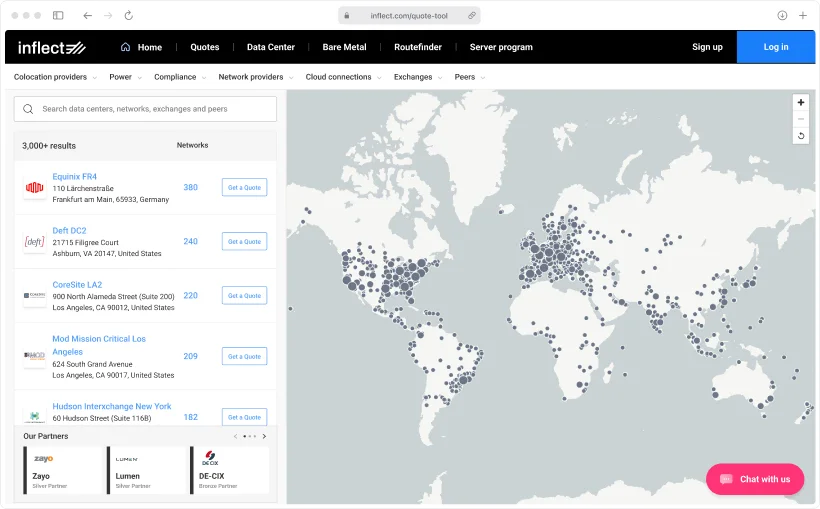The width and height of the screenshot is (820, 509).
Task: Click the DE-CIX partner logo
Action: [x=210, y=458]
